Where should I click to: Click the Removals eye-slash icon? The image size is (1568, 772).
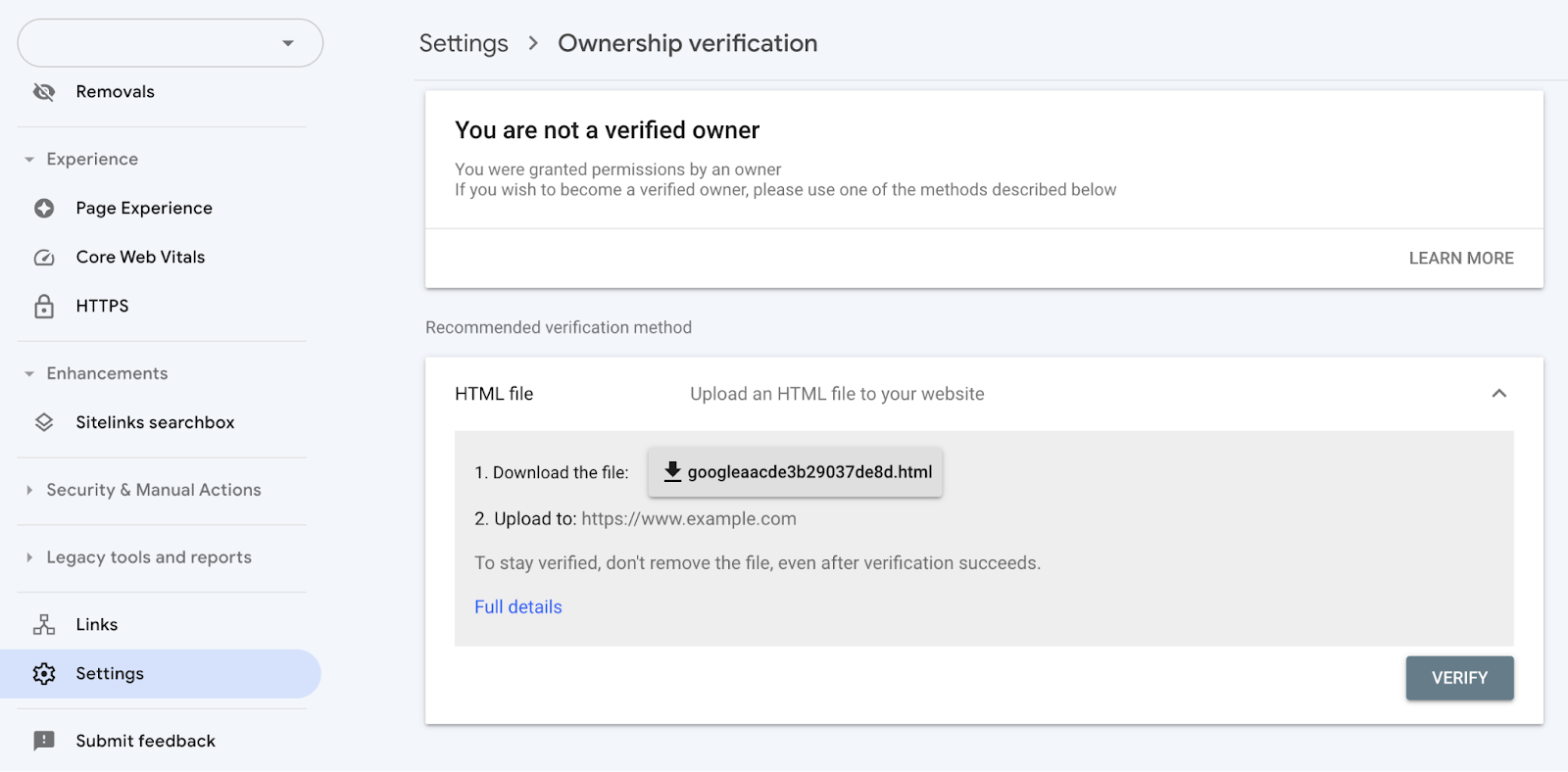click(44, 92)
